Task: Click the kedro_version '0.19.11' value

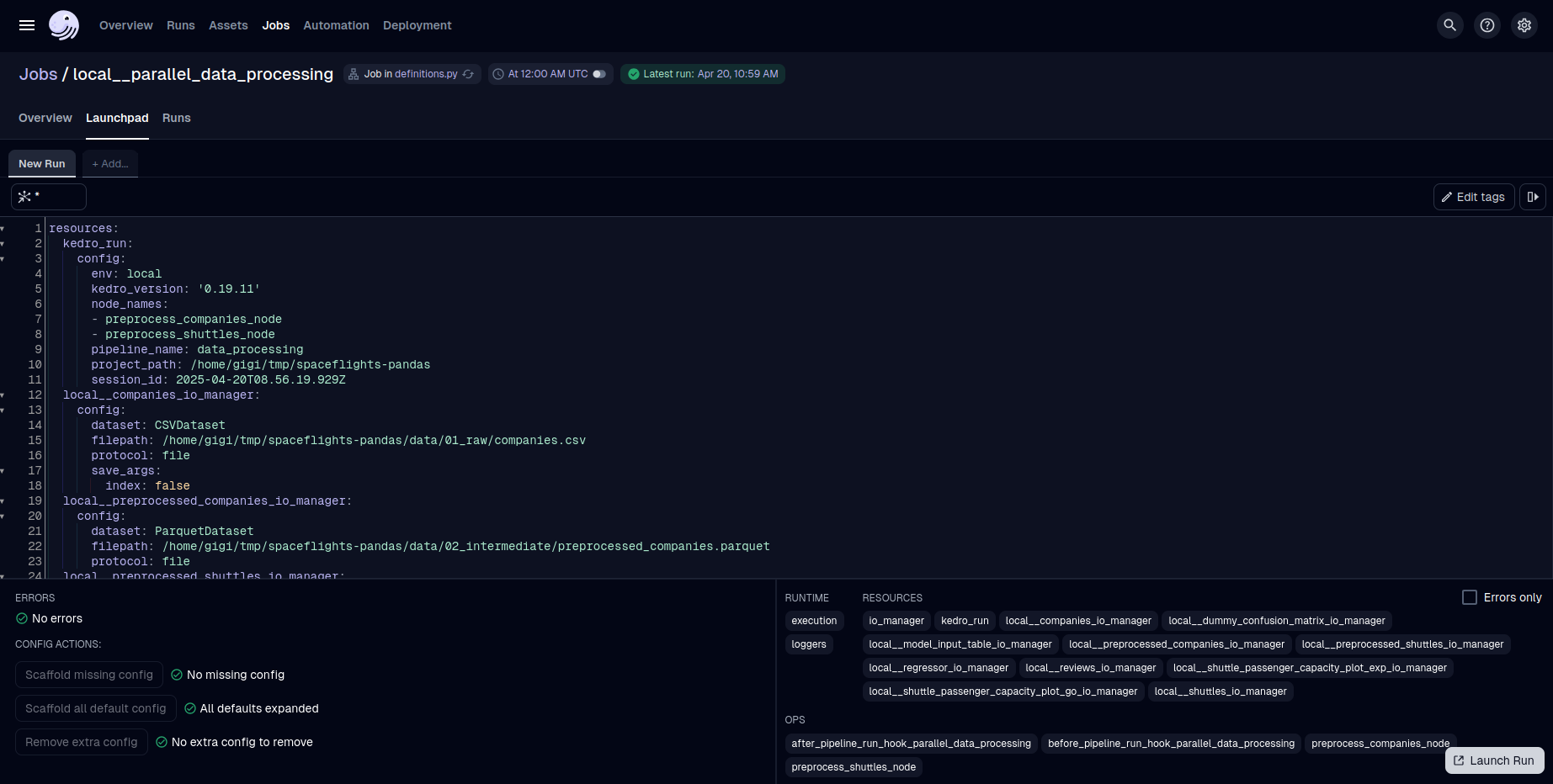Action: [x=229, y=289]
